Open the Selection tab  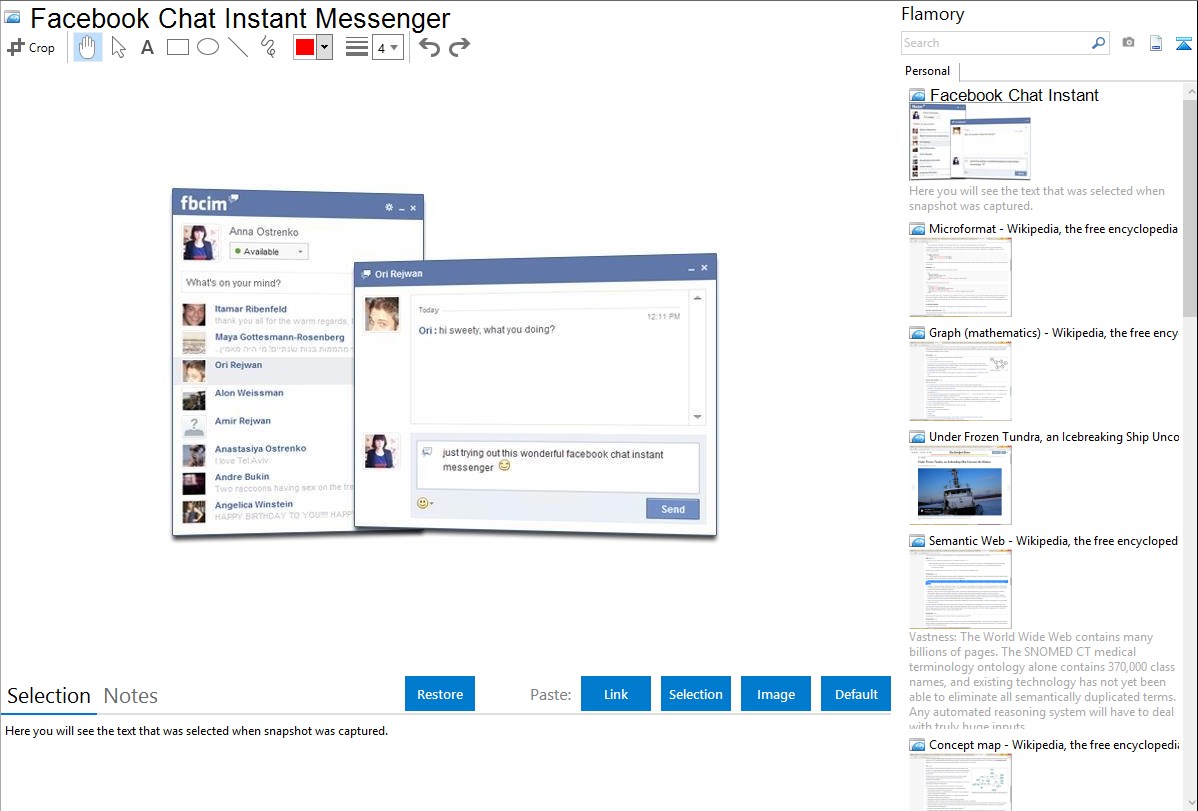click(49, 696)
